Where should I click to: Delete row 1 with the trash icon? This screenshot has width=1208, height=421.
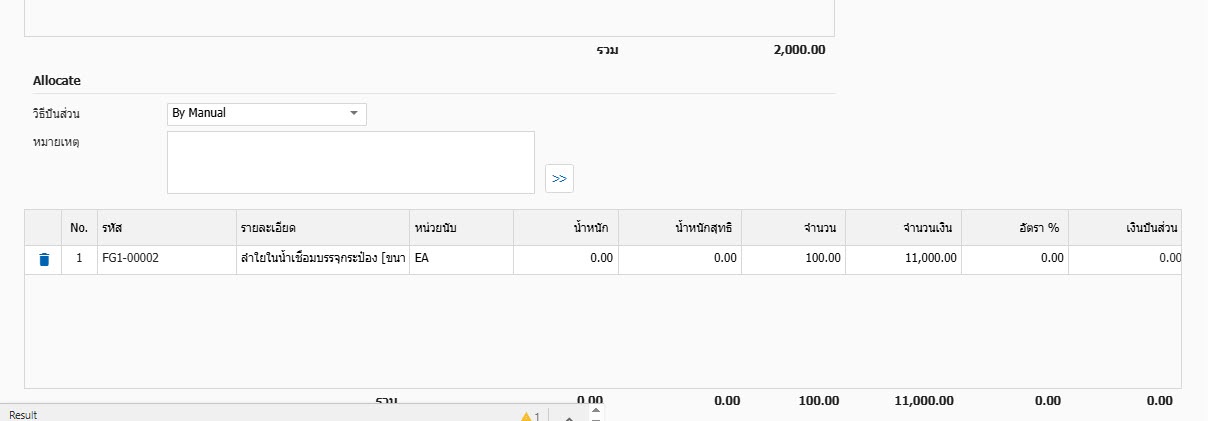[x=43, y=259]
